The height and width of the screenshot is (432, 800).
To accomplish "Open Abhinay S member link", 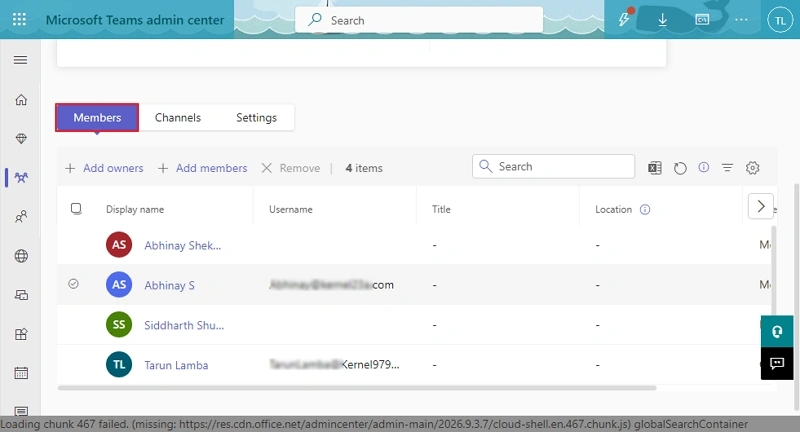I will coord(169,285).
